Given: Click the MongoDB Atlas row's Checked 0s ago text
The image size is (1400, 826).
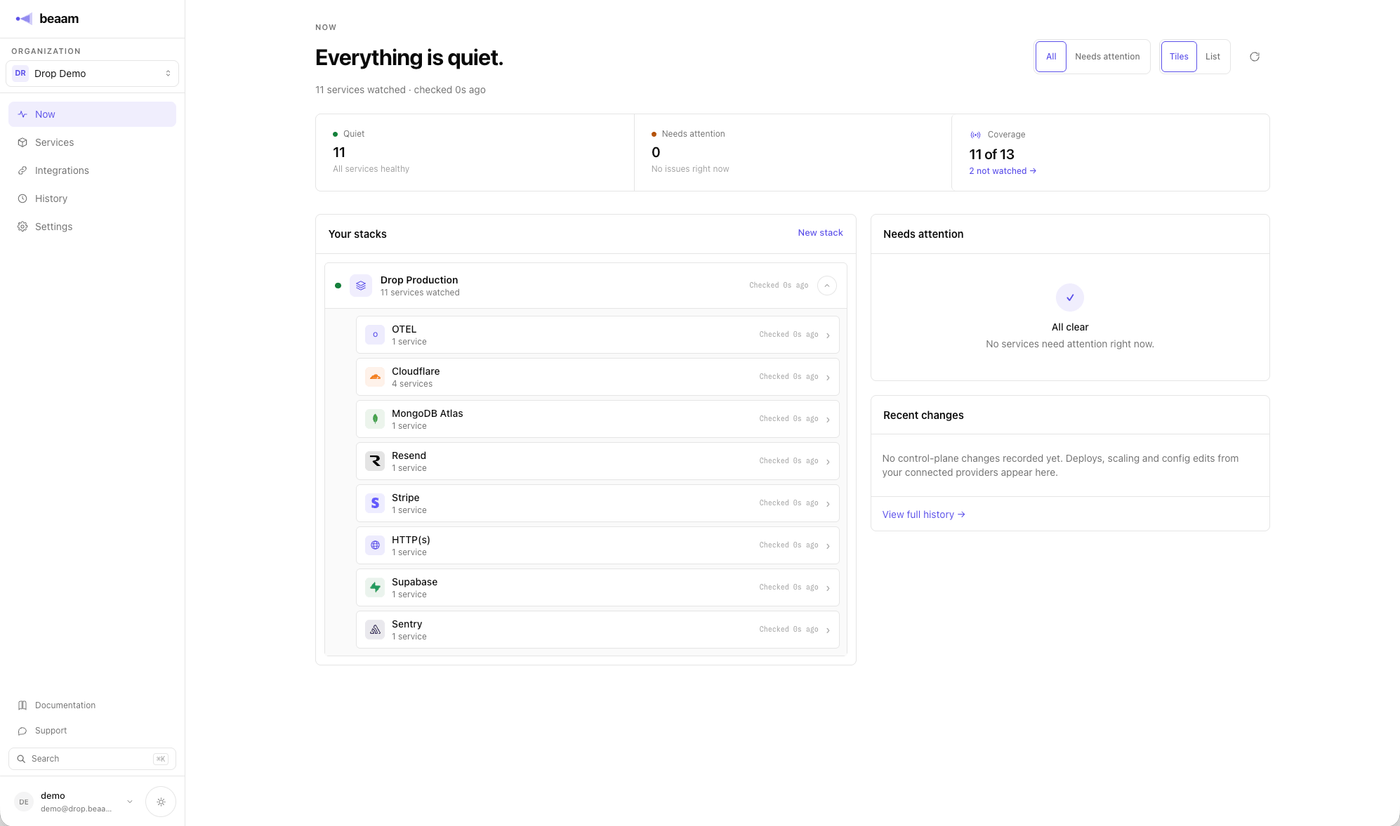Looking at the screenshot, I should [788, 419].
